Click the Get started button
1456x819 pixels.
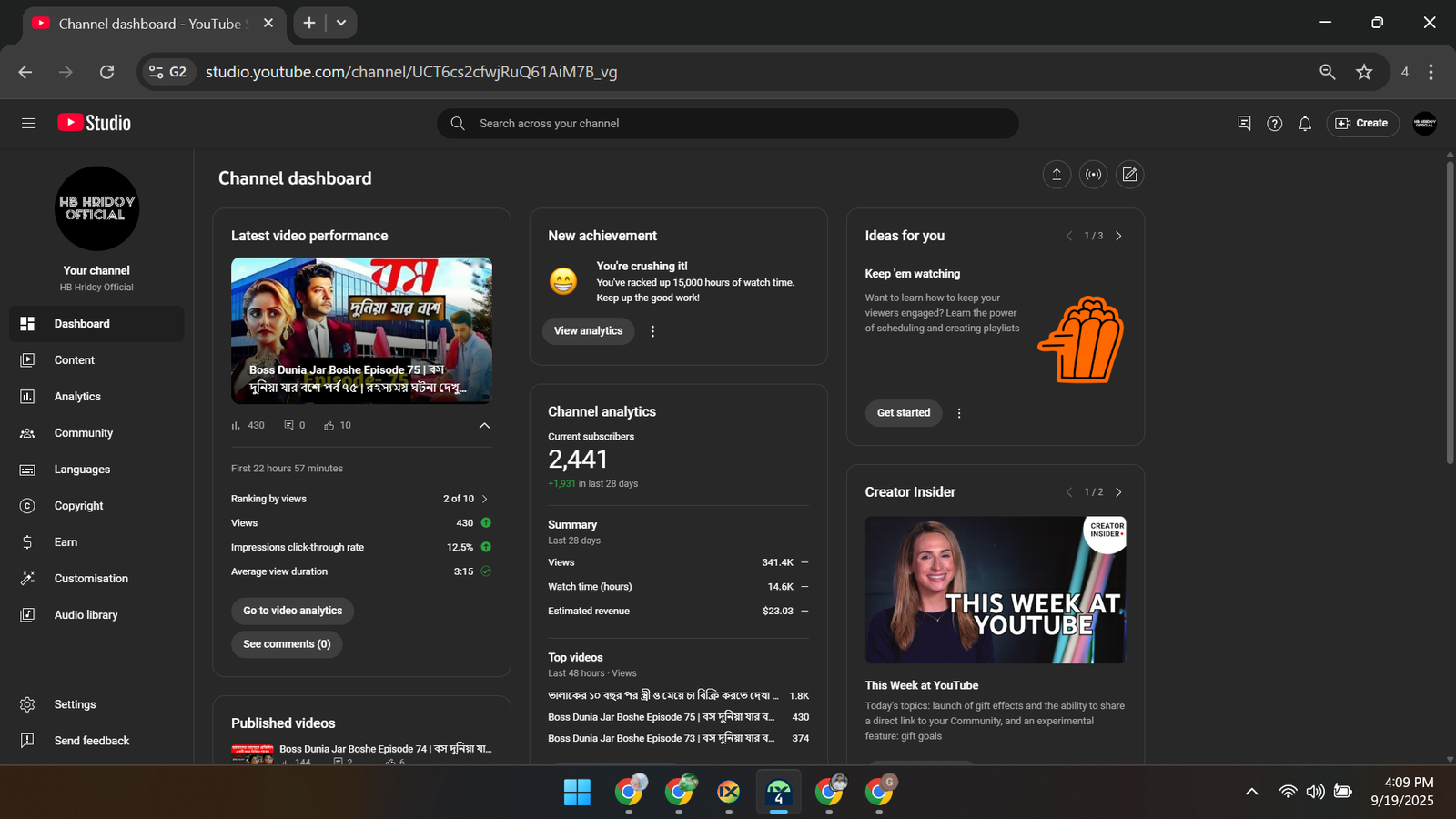click(903, 413)
